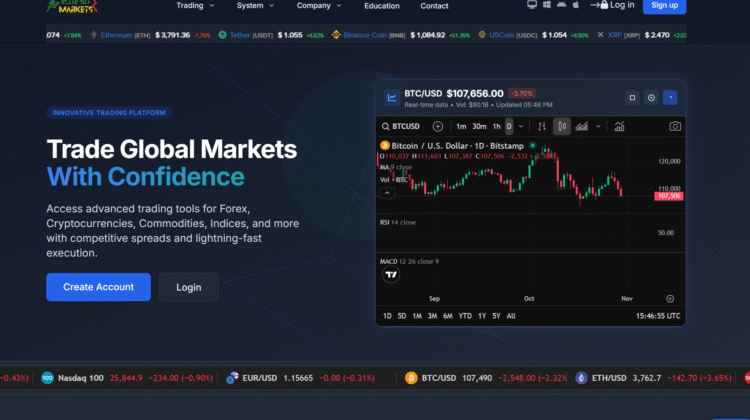Open chart time axis settings gear icon

pos(669,298)
